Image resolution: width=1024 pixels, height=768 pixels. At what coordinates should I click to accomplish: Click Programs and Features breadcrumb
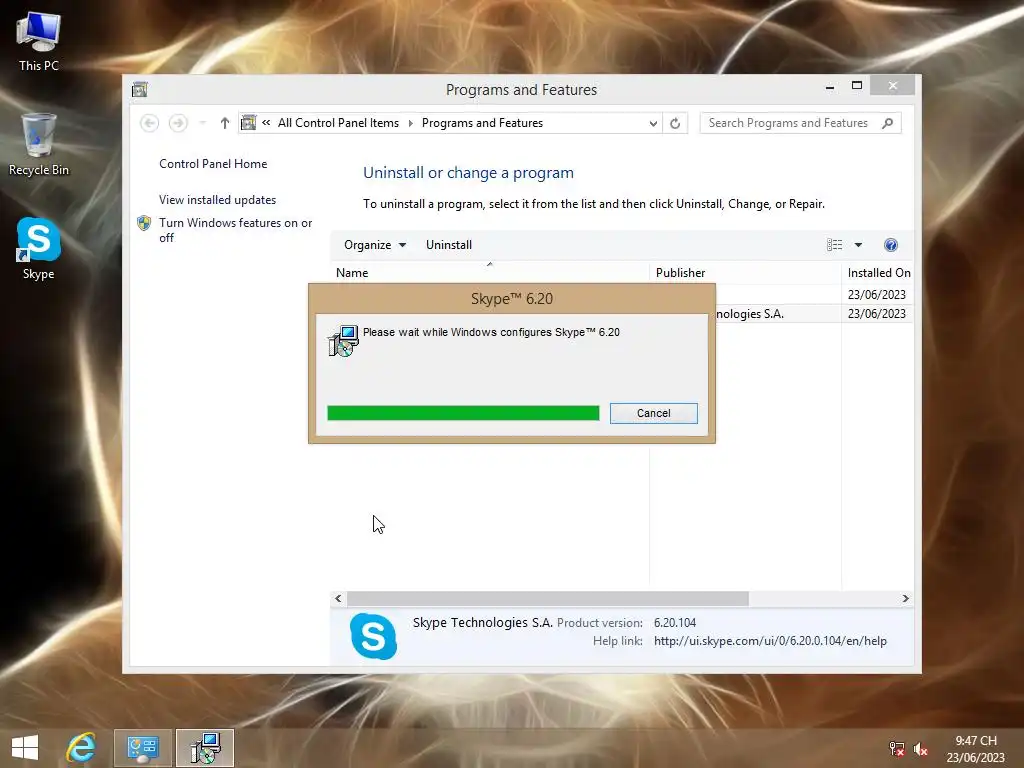pos(482,123)
